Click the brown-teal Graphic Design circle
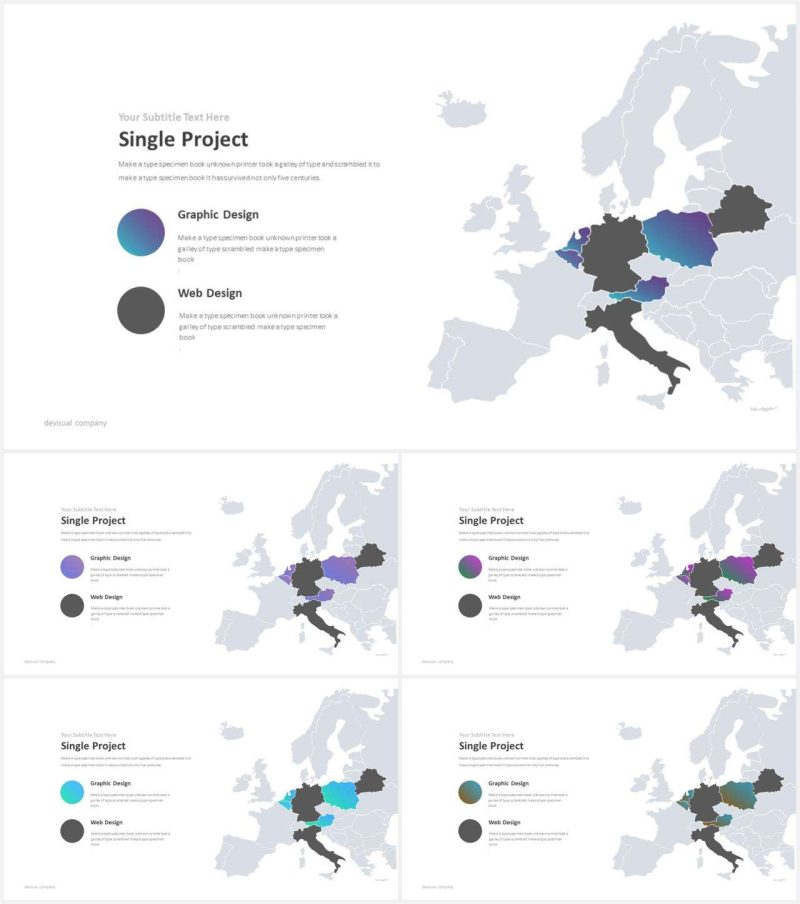This screenshot has height=904, width=800. [470, 792]
